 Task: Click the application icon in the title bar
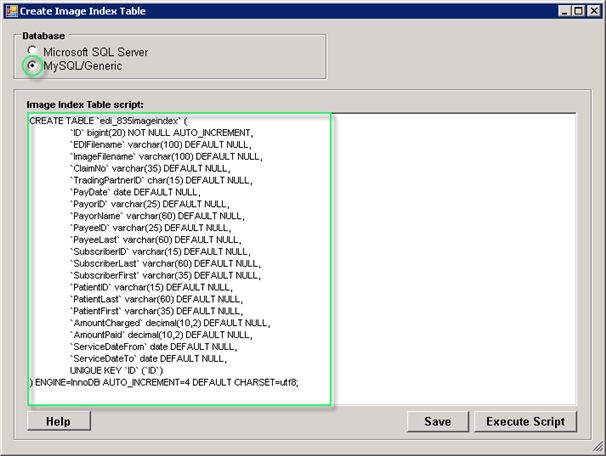point(11,11)
